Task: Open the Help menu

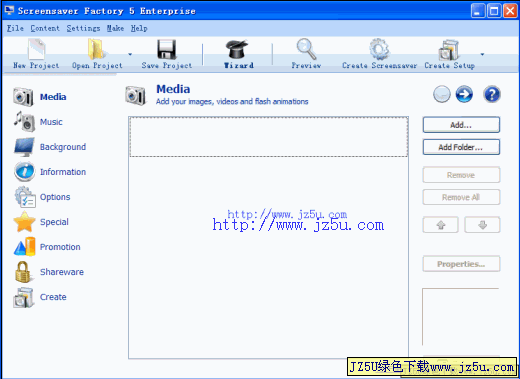Action: click(139, 28)
